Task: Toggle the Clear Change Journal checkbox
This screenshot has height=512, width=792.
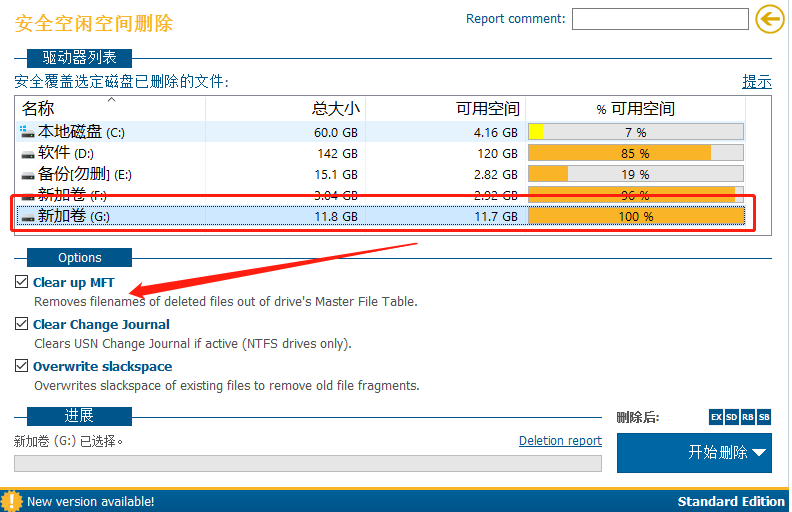Action: click(x=21, y=324)
